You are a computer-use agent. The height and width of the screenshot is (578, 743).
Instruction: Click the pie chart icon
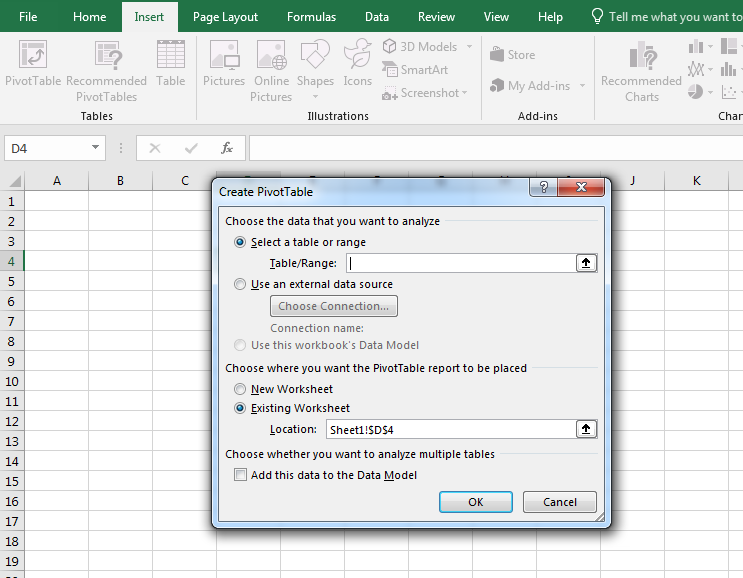coord(695,91)
